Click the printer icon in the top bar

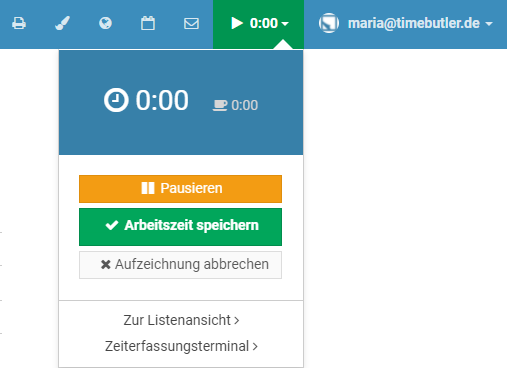tap(19, 23)
